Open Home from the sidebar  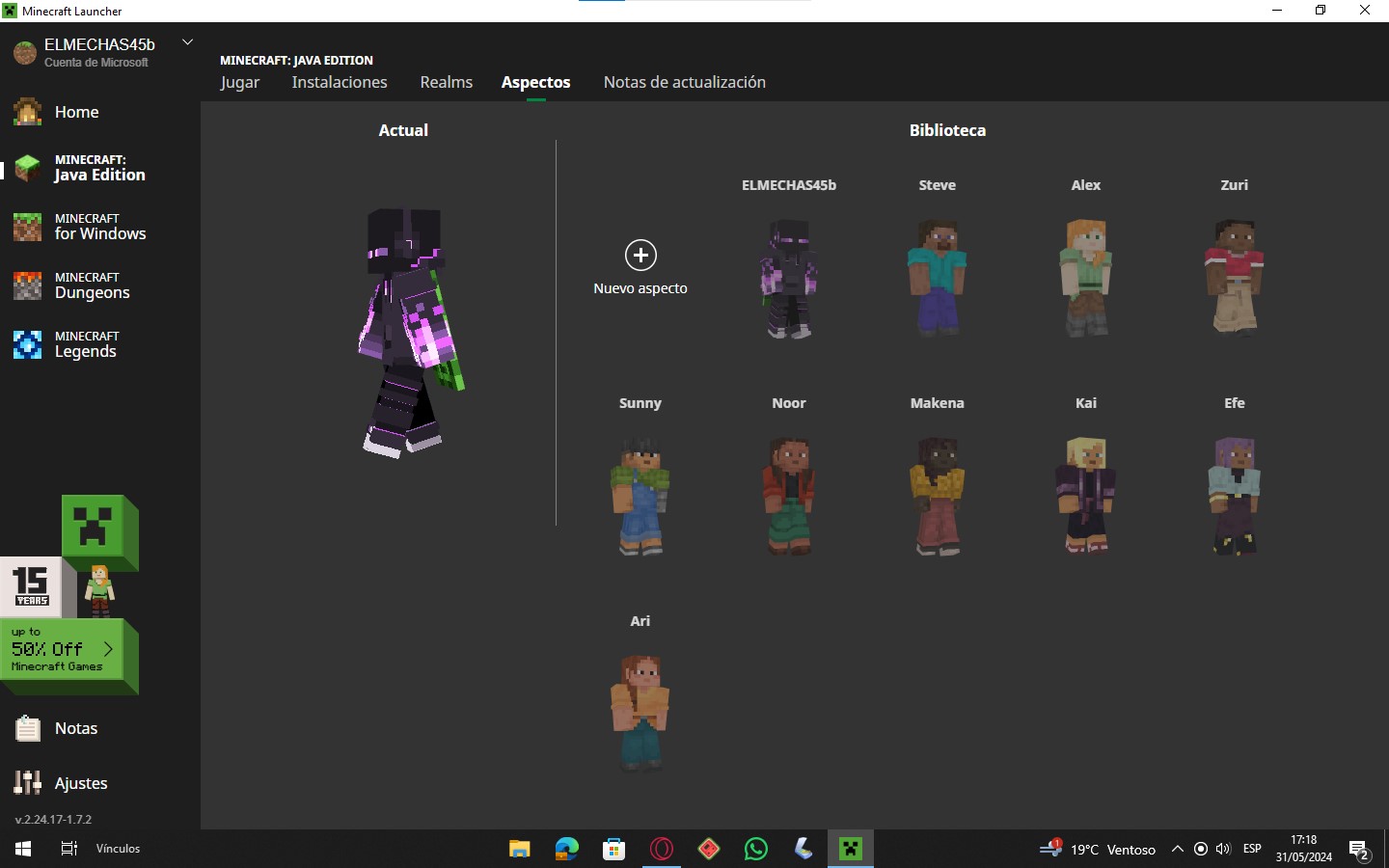coord(76,112)
